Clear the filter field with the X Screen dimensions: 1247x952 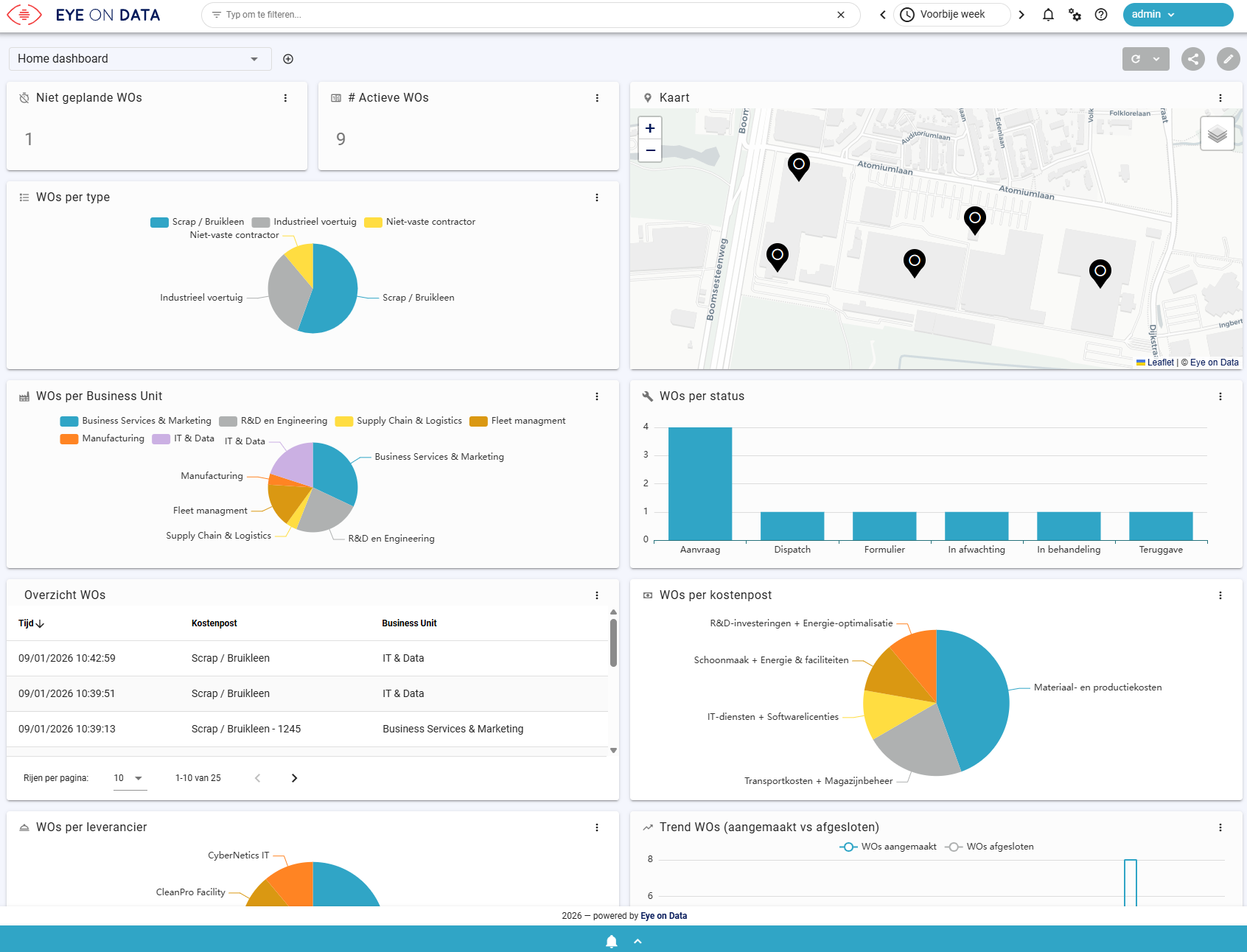click(841, 15)
